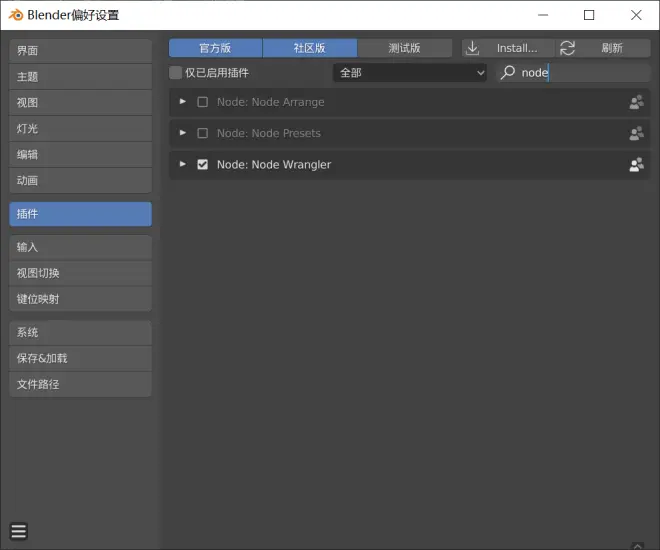The height and width of the screenshot is (550, 660).
Task: Open the hamburger preferences menu
Action: 19,531
